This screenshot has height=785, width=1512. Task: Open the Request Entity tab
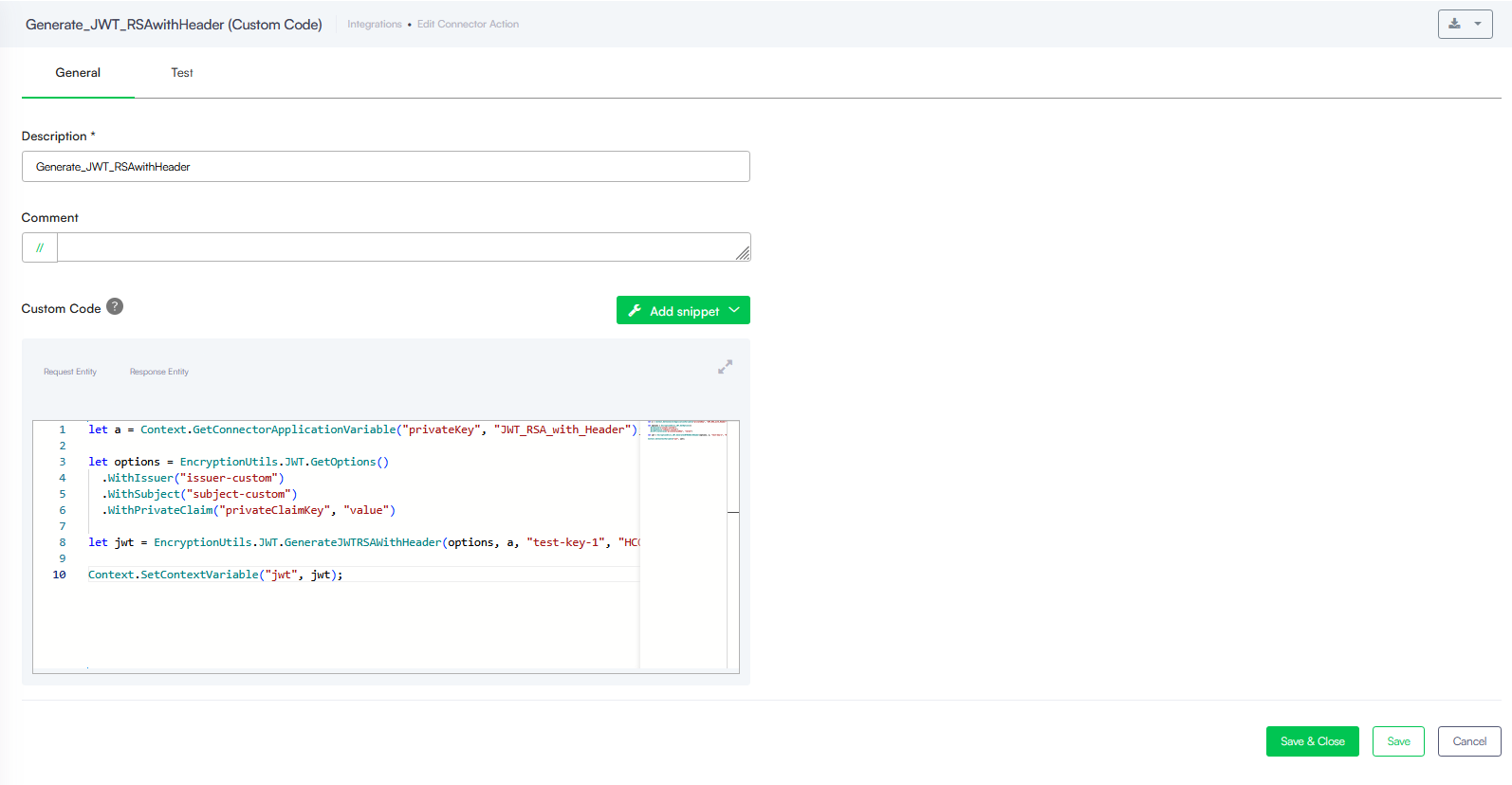70,372
